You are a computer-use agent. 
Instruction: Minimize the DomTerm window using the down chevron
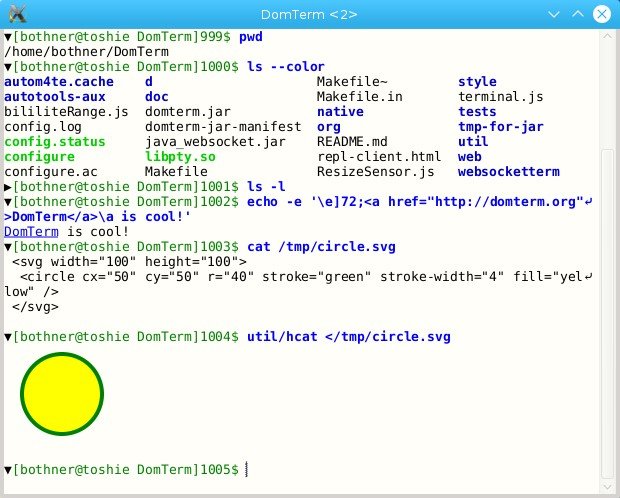[554, 15]
